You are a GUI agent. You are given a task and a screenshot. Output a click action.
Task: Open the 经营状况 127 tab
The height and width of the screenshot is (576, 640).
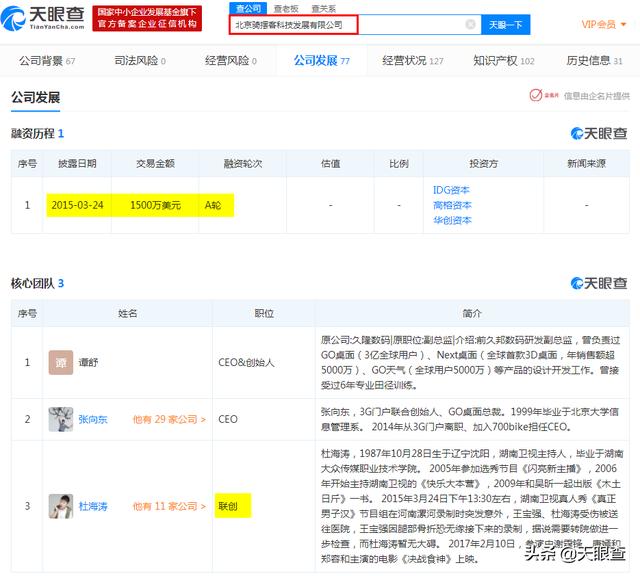pyautogui.click(x=413, y=61)
